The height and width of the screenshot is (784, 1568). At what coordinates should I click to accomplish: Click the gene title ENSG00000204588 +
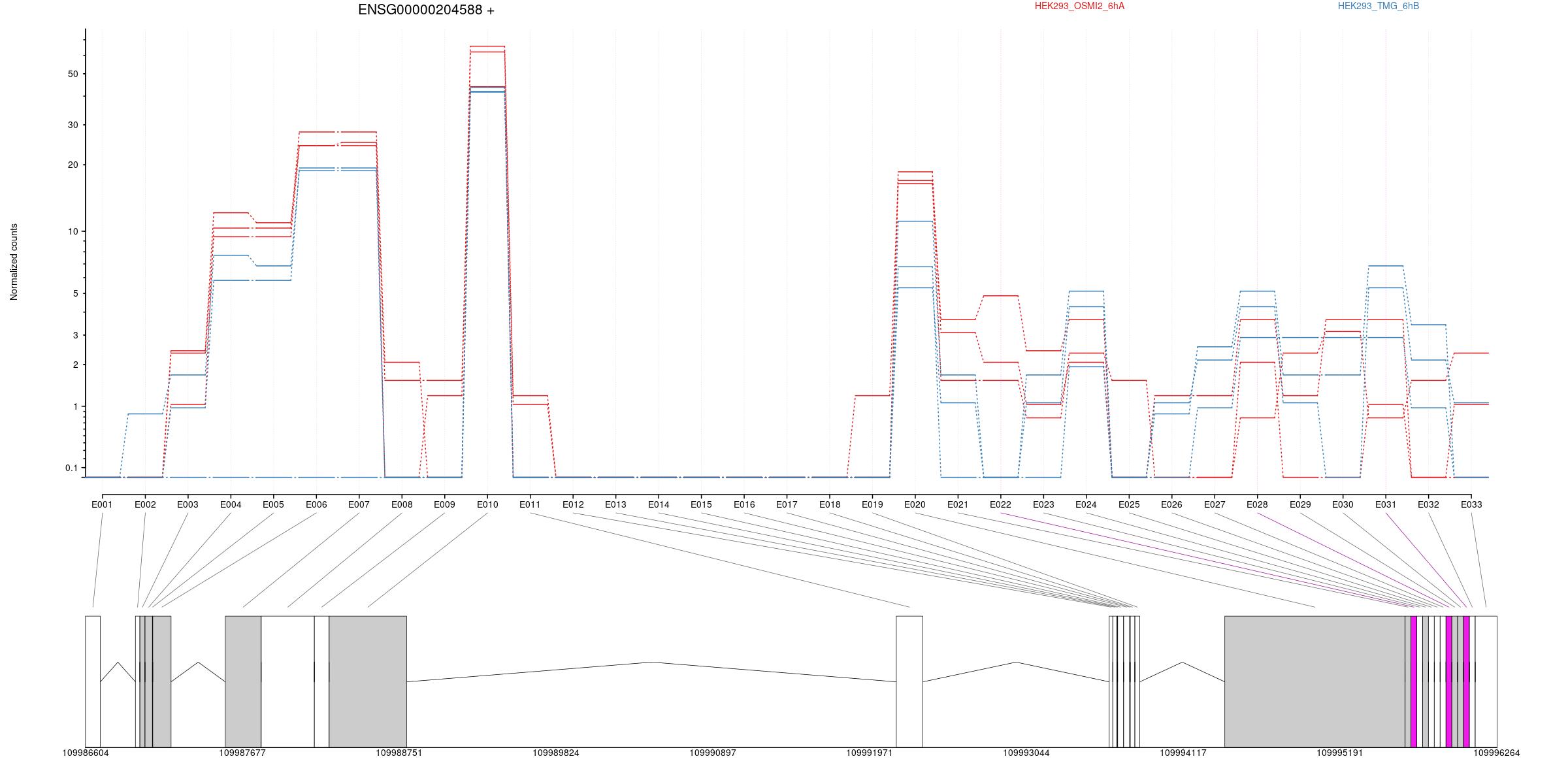pyautogui.click(x=426, y=10)
